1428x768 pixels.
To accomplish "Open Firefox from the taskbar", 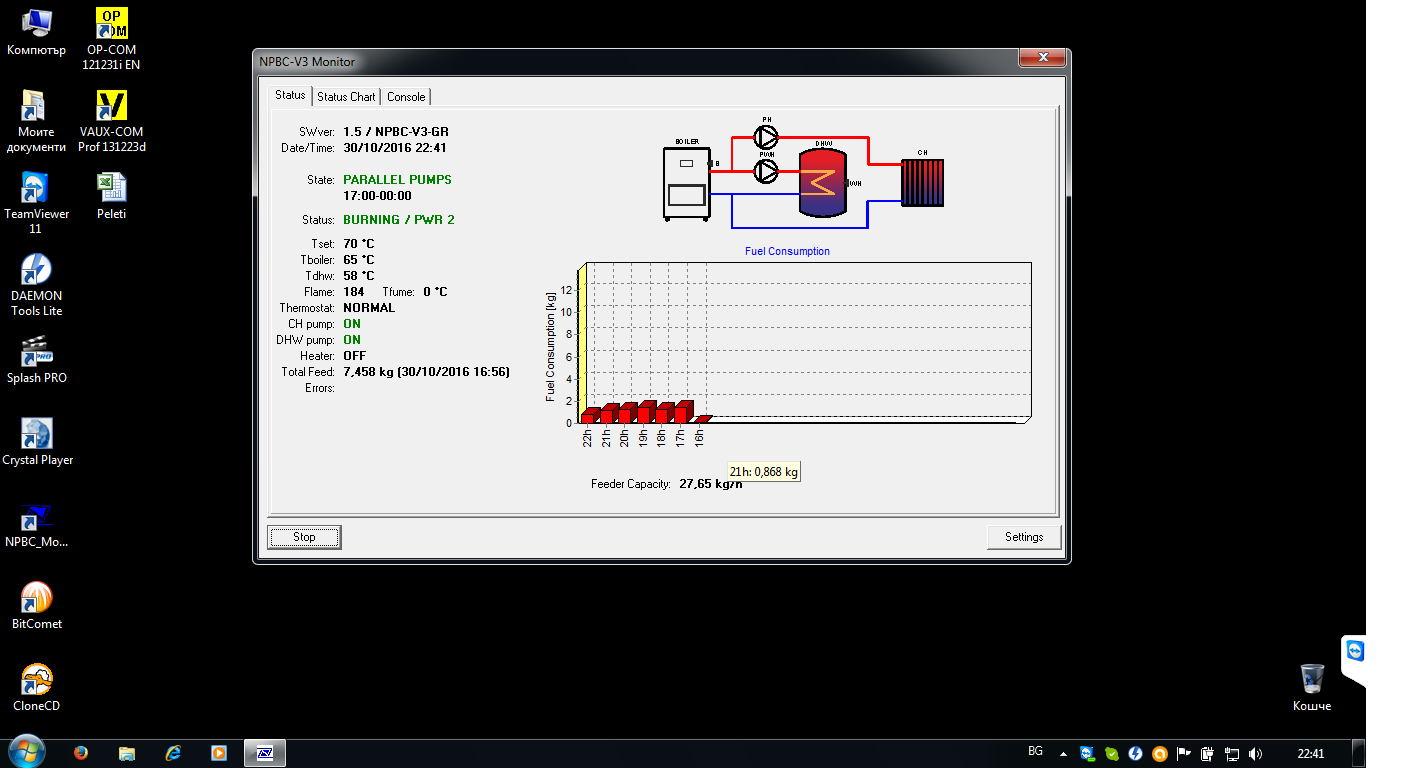I will pyautogui.click(x=81, y=753).
